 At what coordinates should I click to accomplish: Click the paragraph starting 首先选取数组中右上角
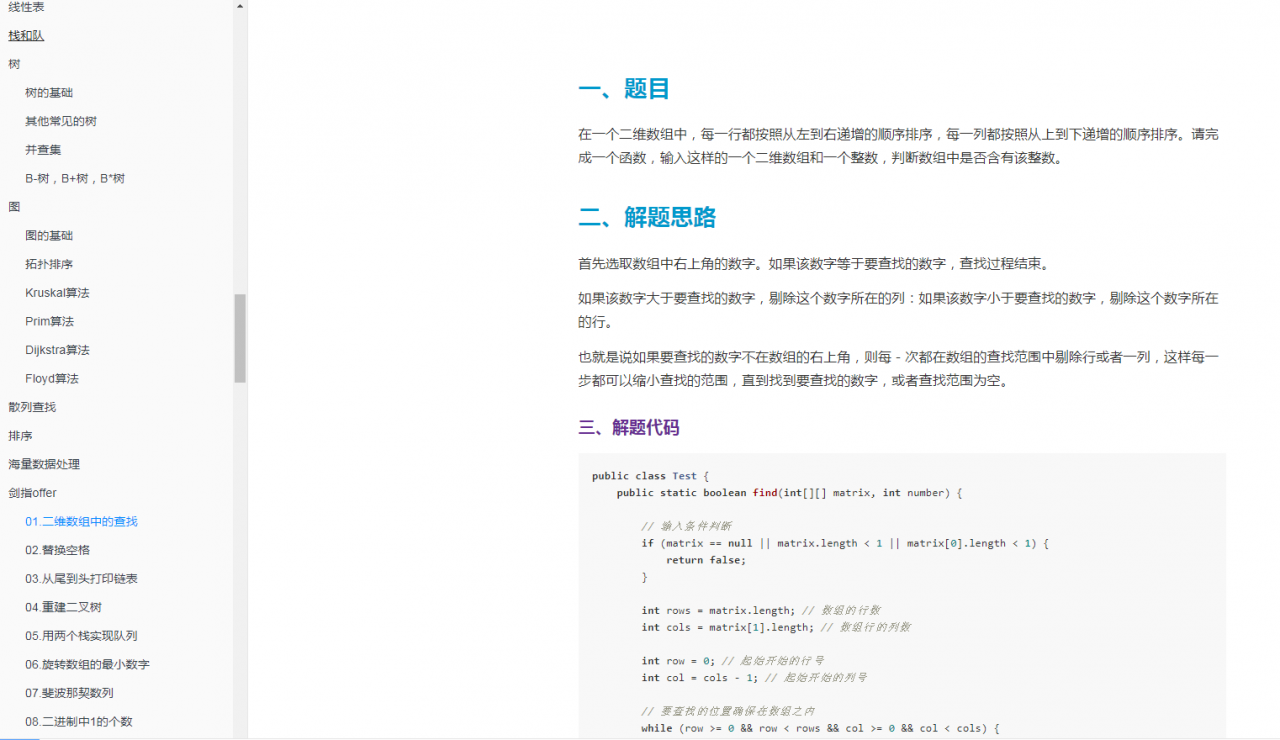tap(814, 264)
